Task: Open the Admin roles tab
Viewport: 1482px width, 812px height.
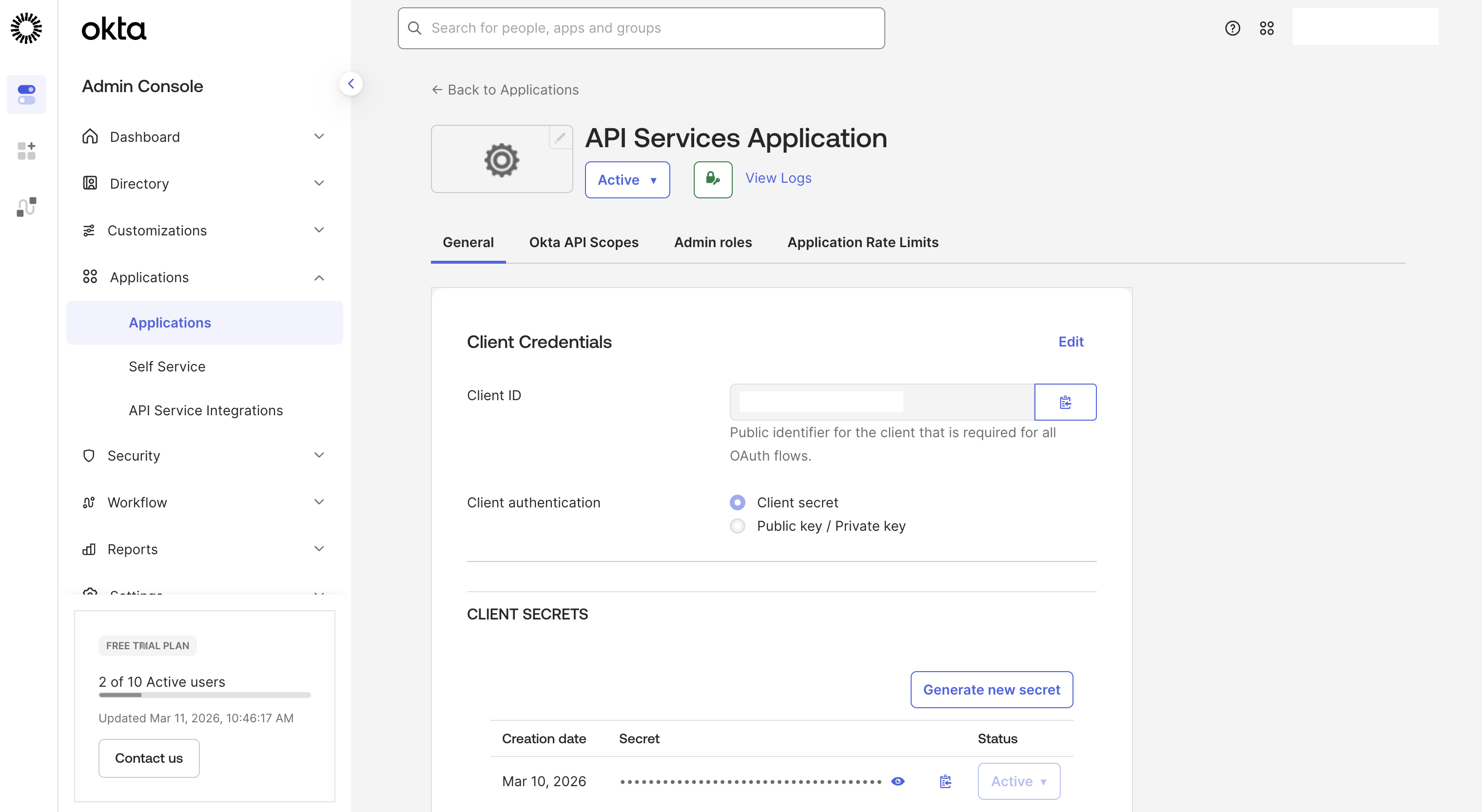Action: 712,242
